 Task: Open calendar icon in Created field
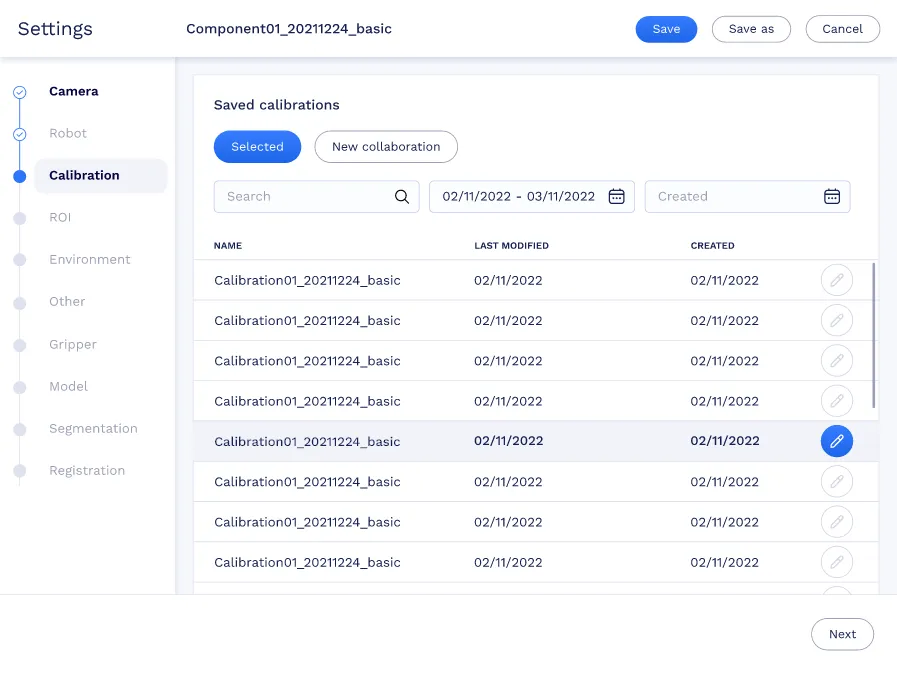pyautogui.click(x=832, y=196)
